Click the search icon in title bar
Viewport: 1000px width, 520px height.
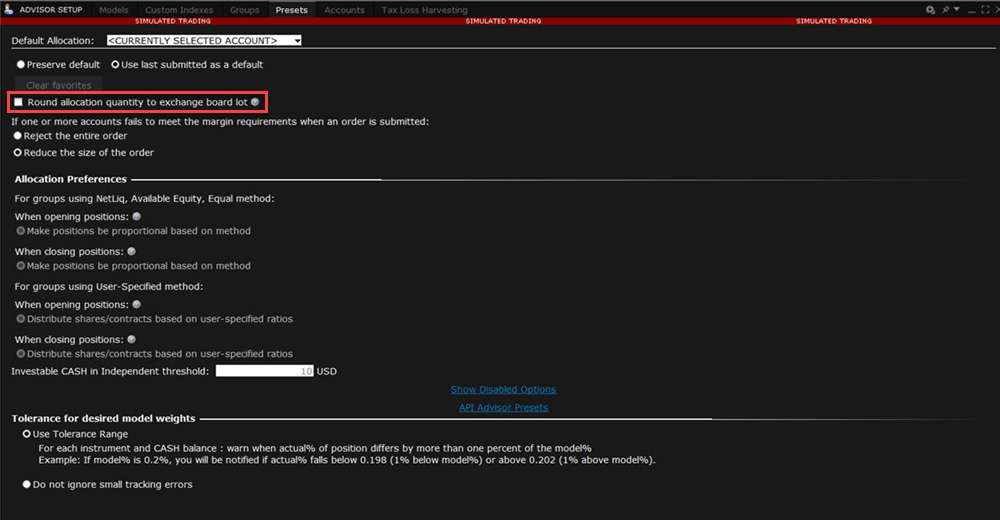(930, 9)
